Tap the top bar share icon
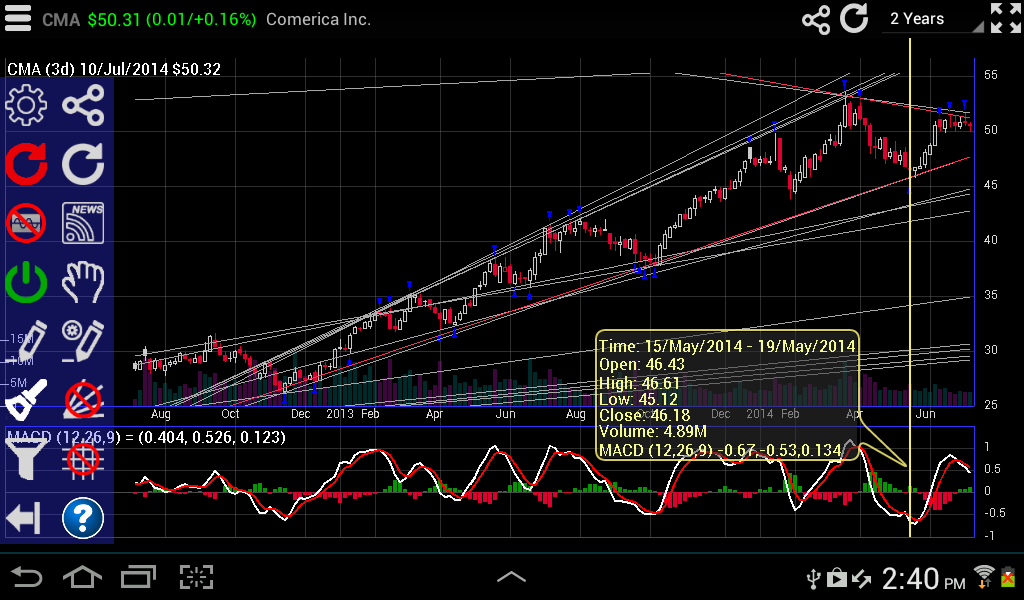 click(x=816, y=20)
